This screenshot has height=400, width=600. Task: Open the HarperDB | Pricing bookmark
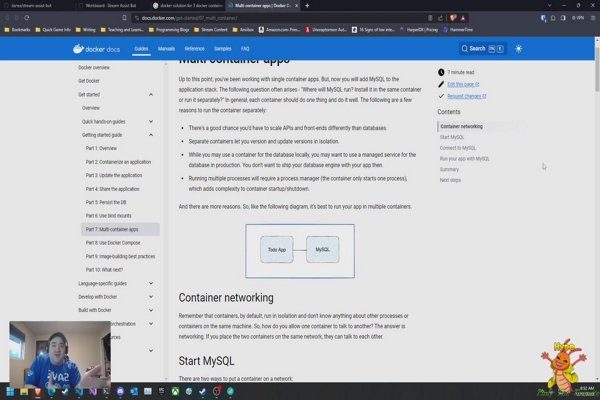point(419,29)
